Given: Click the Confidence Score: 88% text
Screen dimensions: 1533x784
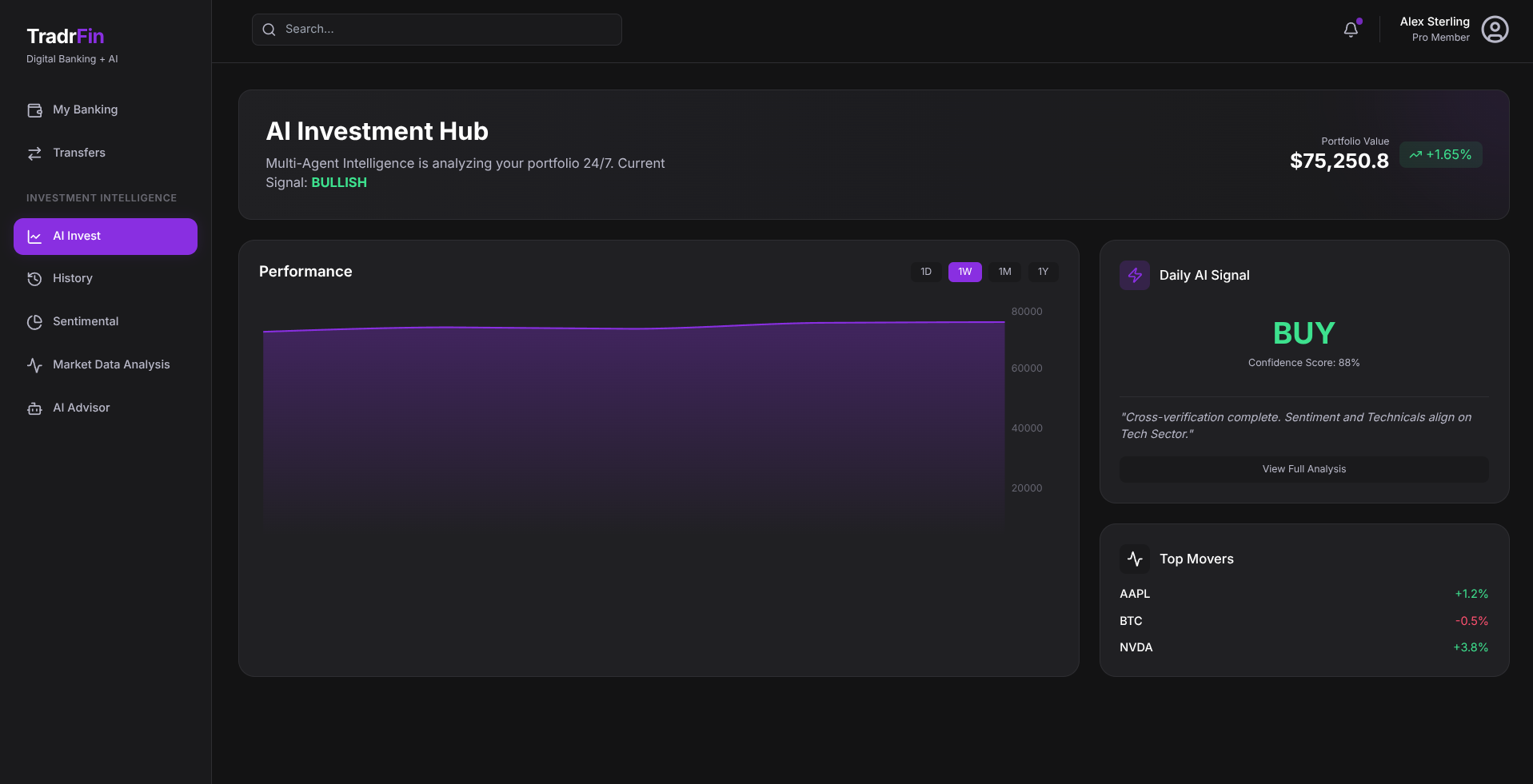Looking at the screenshot, I should (1304, 363).
